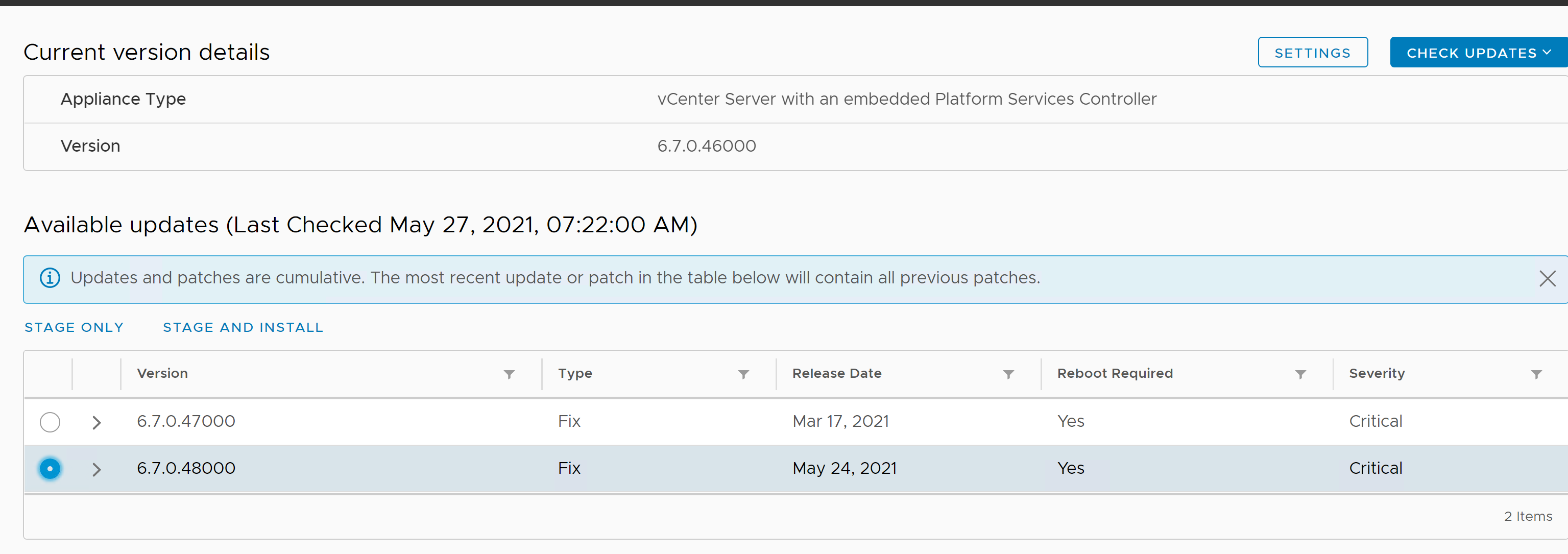Sort by the Type column header
The image size is (1568, 554).
(x=574, y=373)
